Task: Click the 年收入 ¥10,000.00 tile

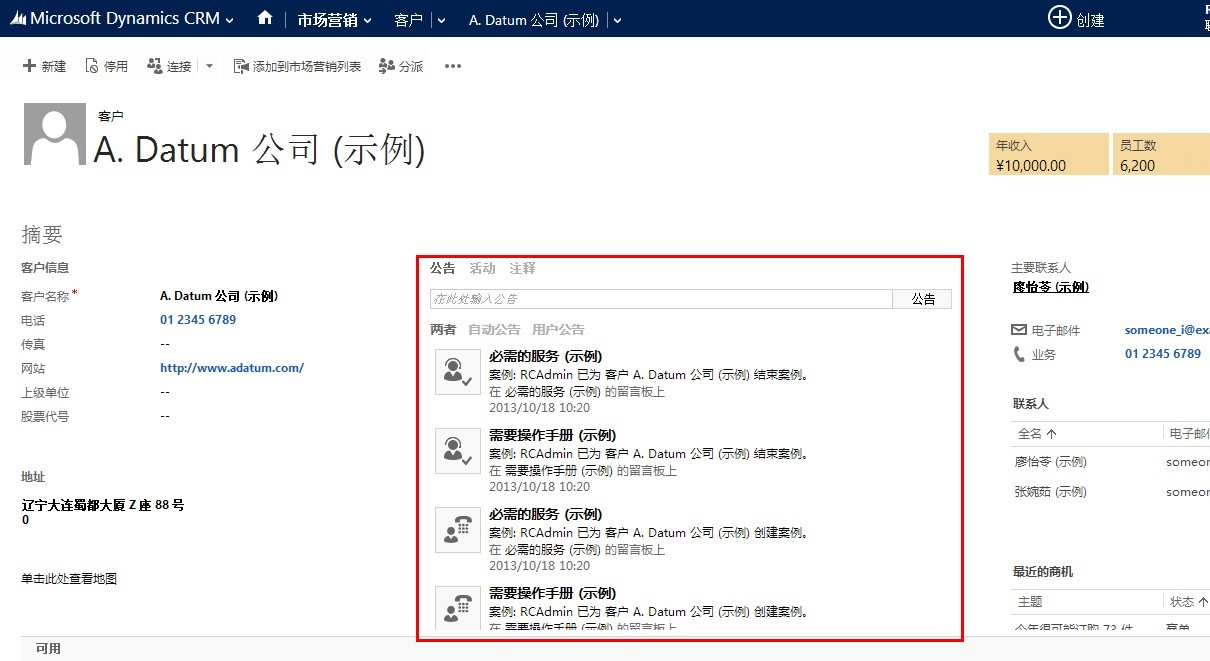Action: (x=1049, y=155)
